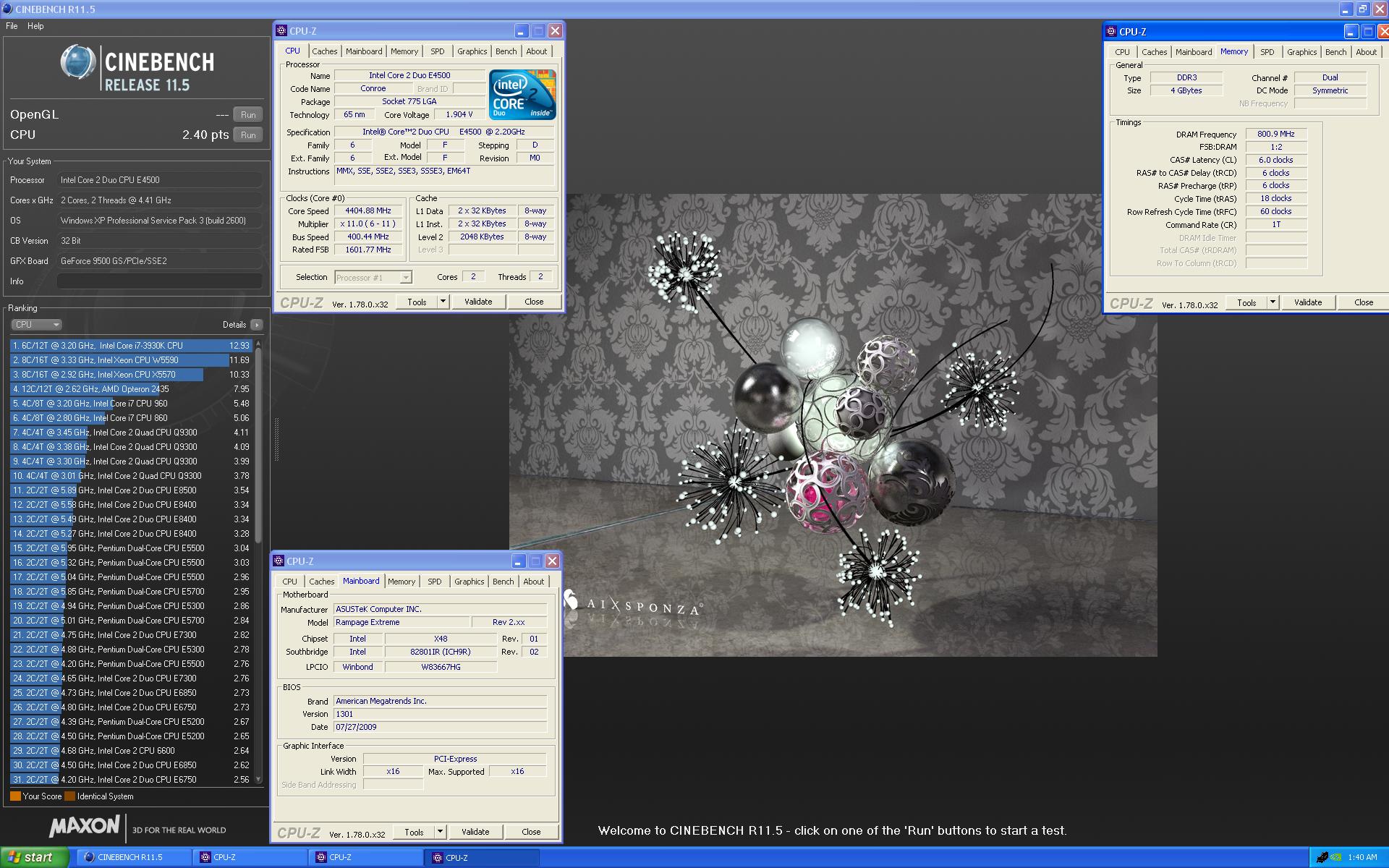Run the OpenGL benchmark
This screenshot has width=1389, height=868.
click(x=248, y=115)
